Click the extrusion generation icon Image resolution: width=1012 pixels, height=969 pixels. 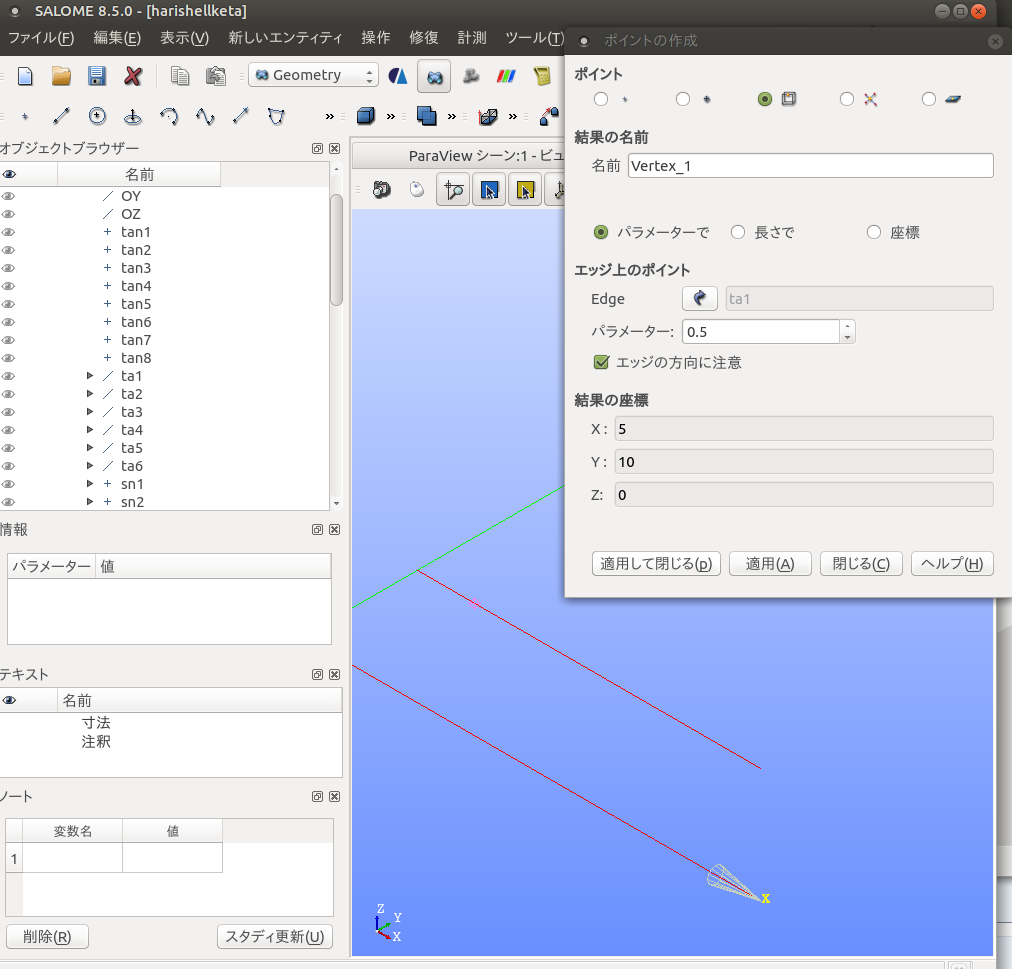click(488, 116)
